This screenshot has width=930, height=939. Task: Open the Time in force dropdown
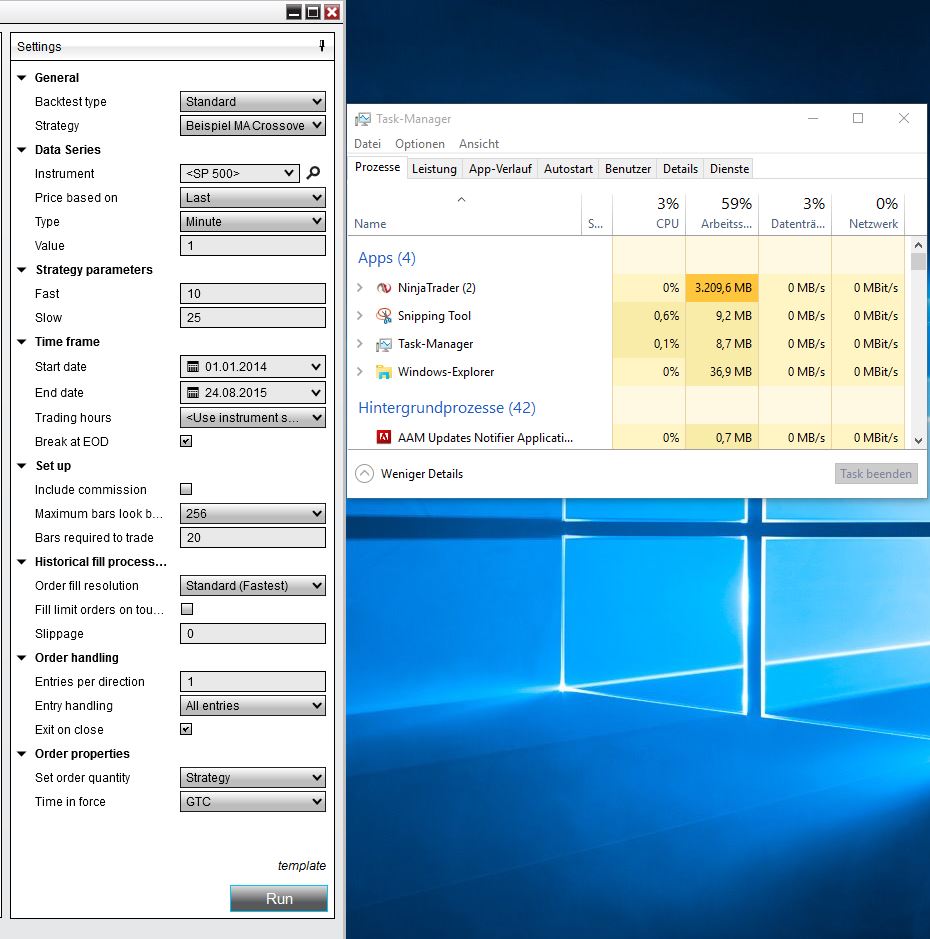[253, 801]
